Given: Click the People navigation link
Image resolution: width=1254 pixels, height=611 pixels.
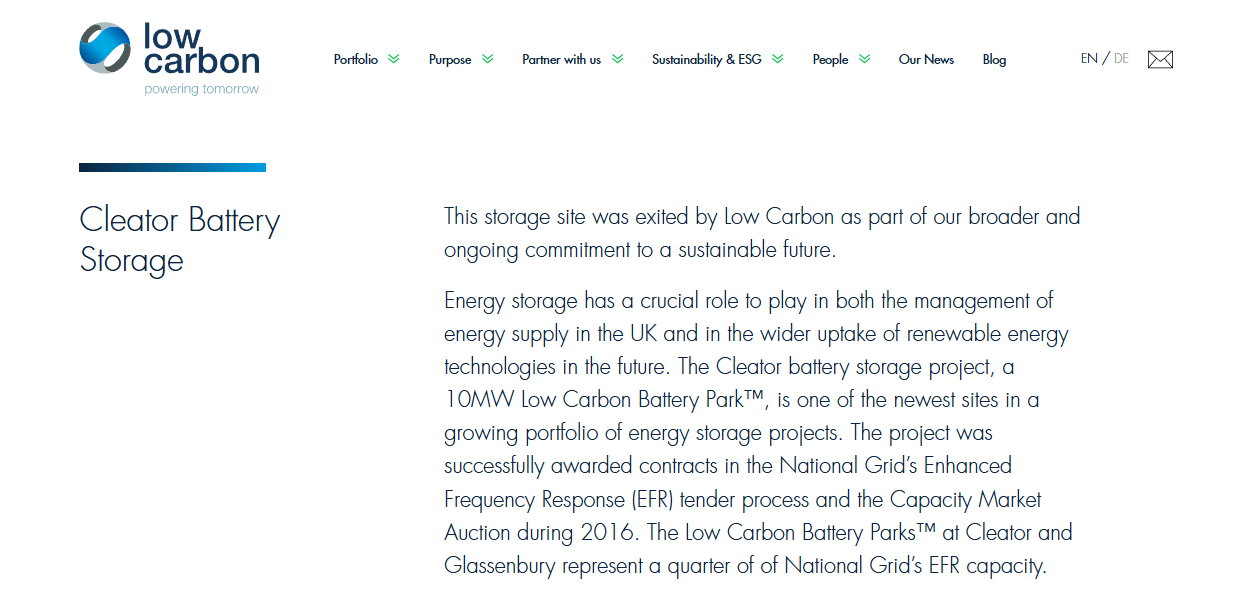Looking at the screenshot, I should point(833,59).
